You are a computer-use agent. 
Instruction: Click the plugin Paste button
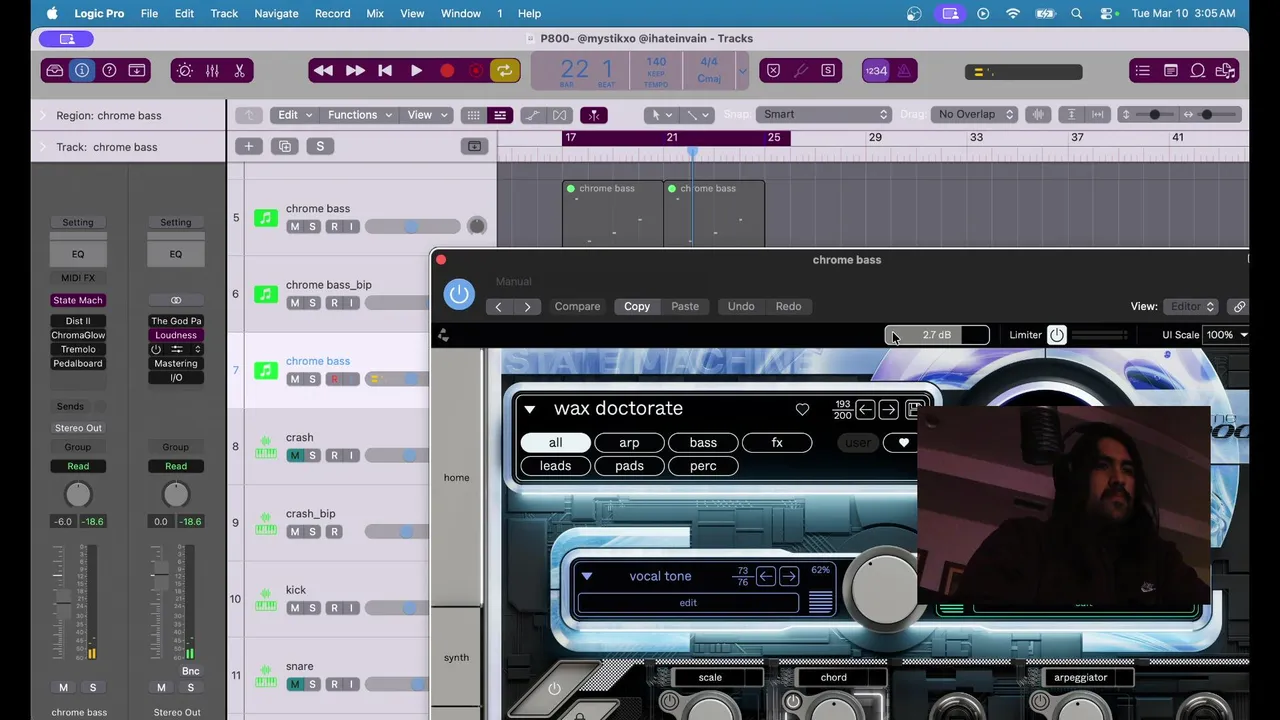[685, 306]
